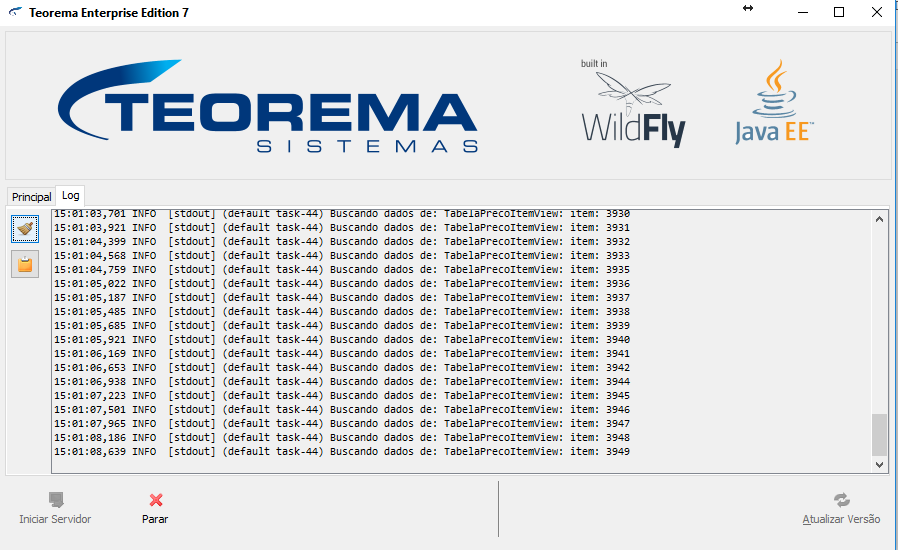Click the Iniciar Servidor monitor icon

[x=56, y=500]
